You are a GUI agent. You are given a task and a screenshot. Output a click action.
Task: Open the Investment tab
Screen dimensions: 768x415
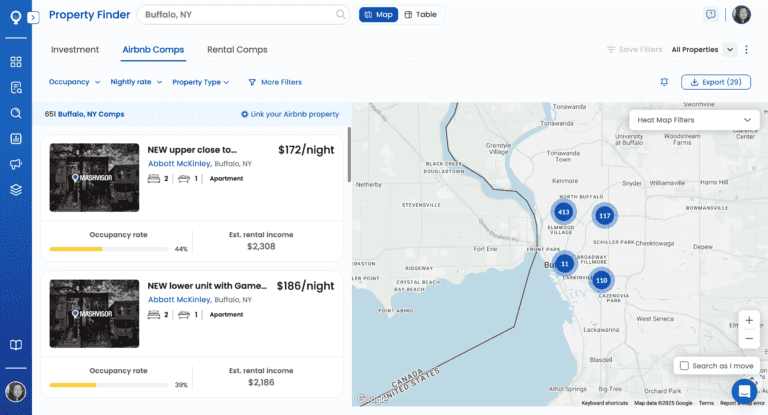pos(75,49)
